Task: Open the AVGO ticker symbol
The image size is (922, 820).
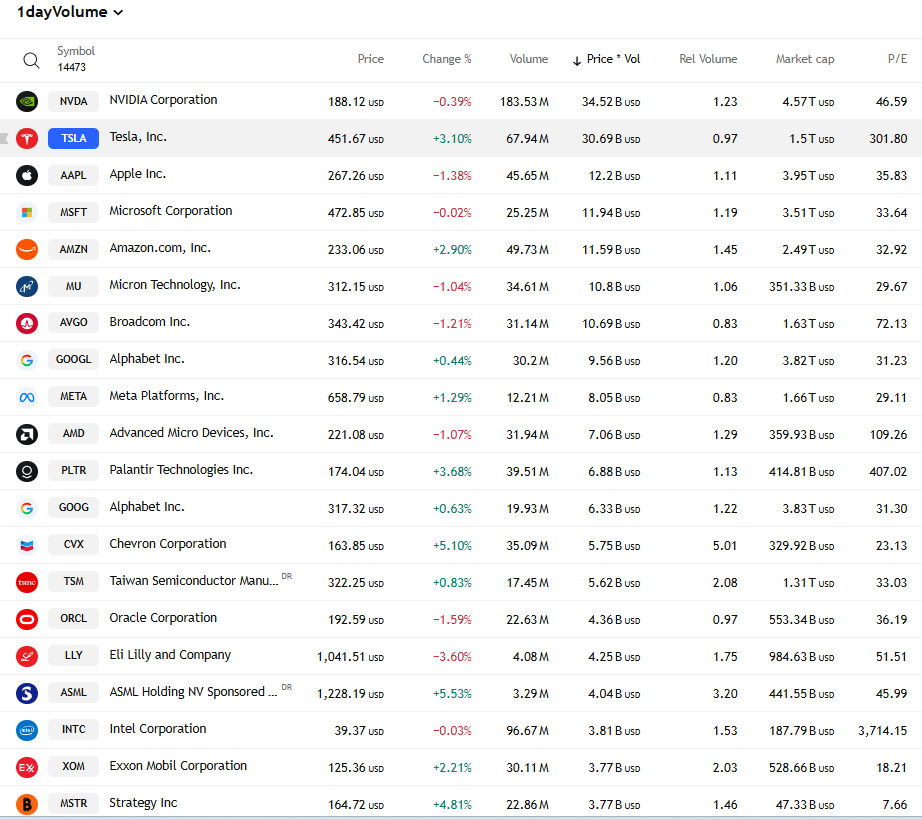Action: [74, 322]
